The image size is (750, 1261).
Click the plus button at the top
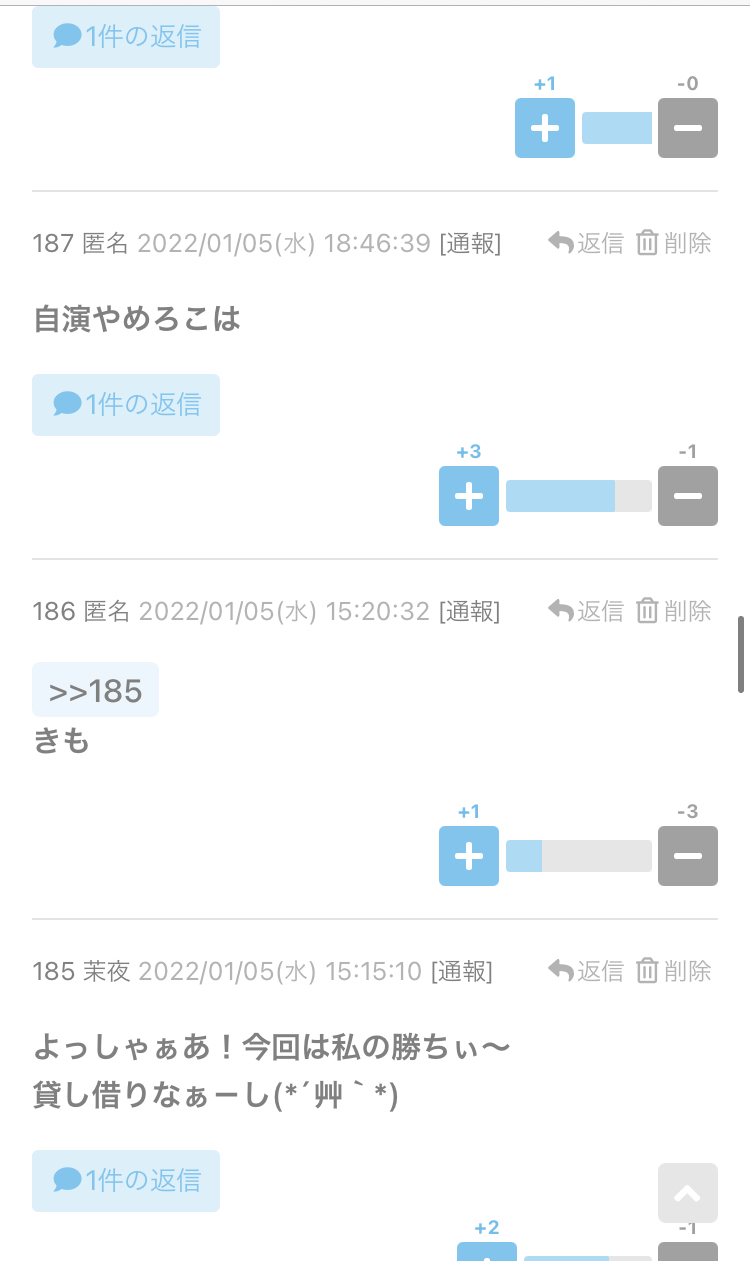(x=545, y=128)
